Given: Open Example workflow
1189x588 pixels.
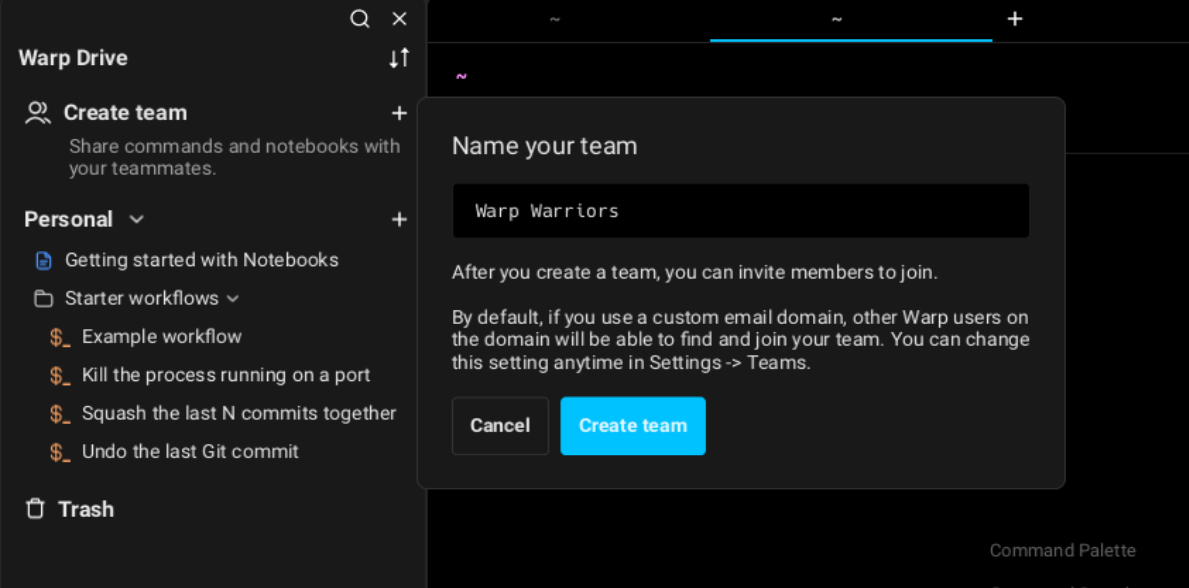Looking at the screenshot, I should [162, 336].
